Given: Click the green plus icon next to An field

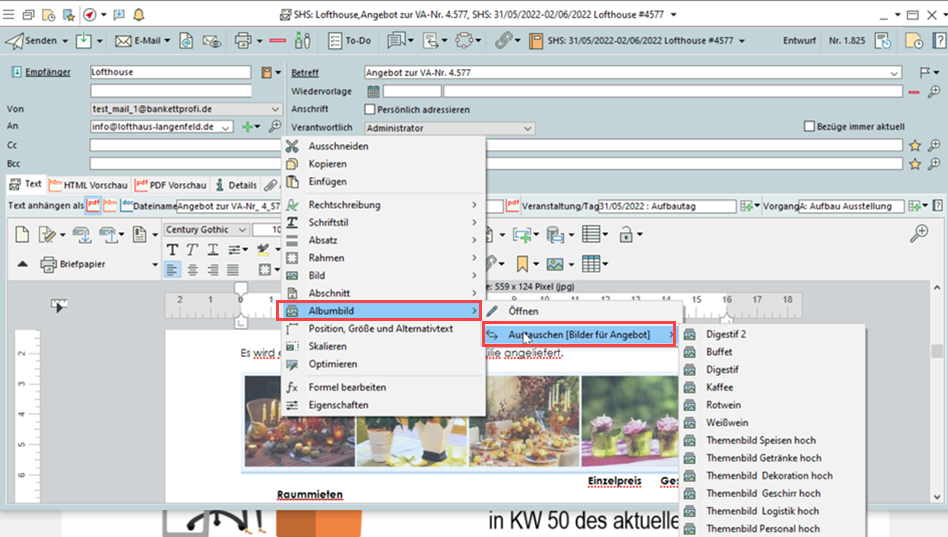Looking at the screenshot, I should [x=247, y=127].
